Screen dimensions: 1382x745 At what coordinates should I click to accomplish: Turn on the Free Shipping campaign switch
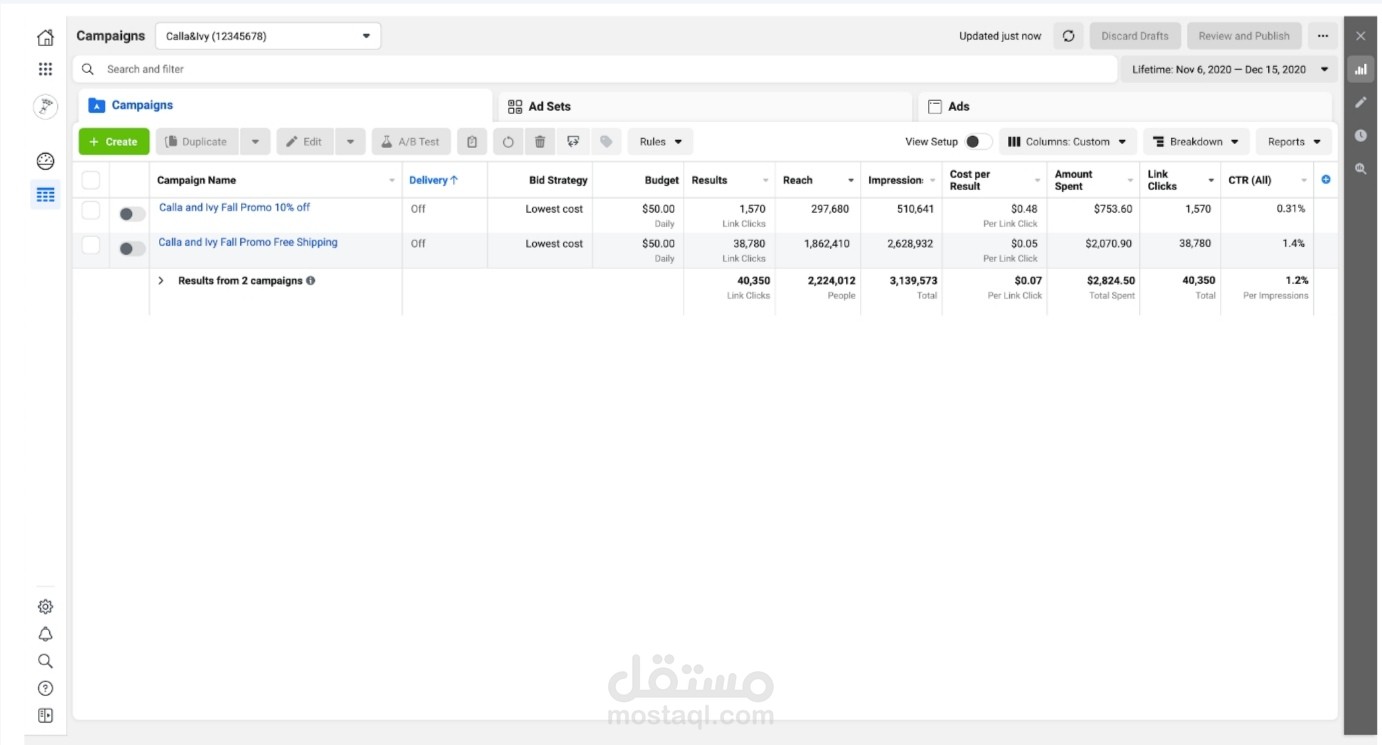[131, 248]
